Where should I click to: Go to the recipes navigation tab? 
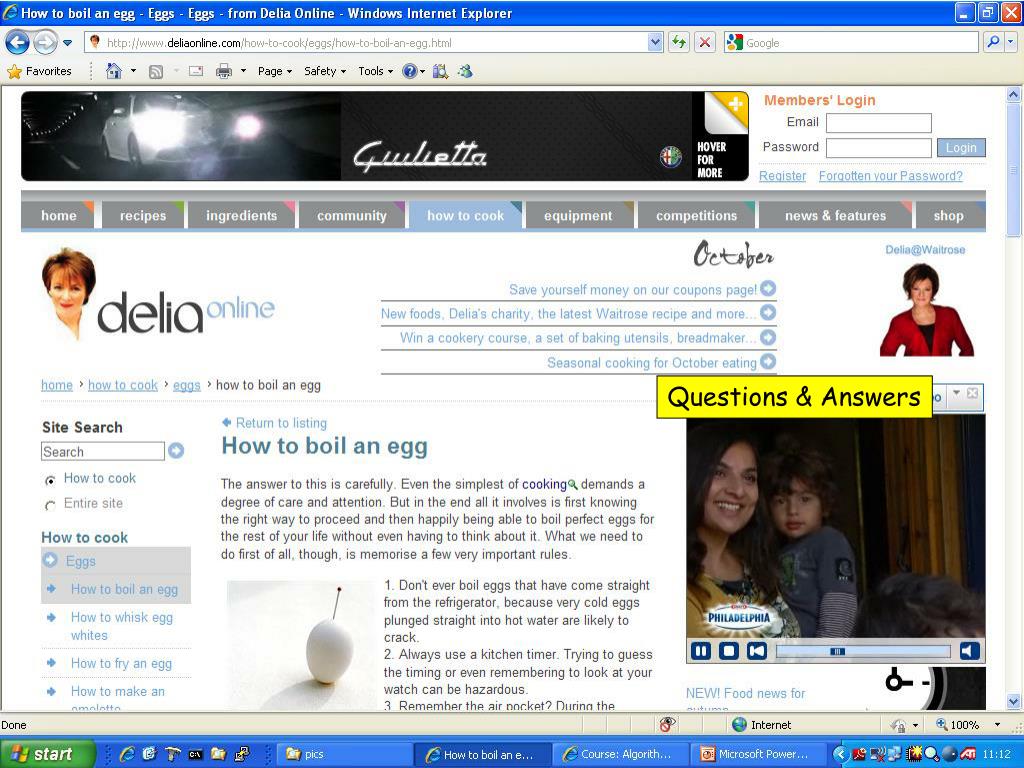click(x=143, y=216)
